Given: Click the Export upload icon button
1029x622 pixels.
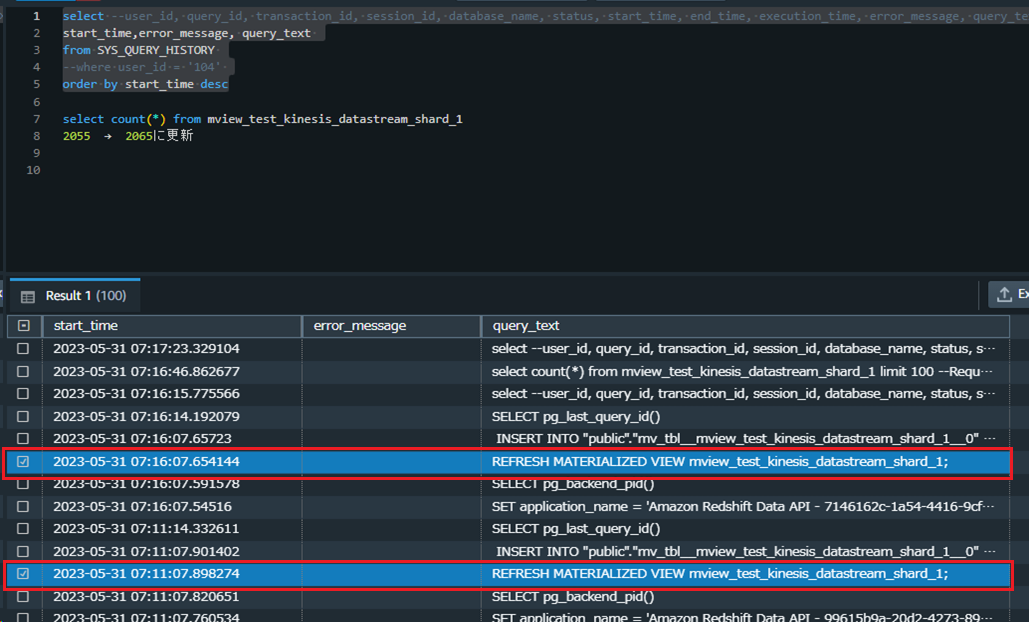Looking at the screenshot, I should click(1004, 295).
